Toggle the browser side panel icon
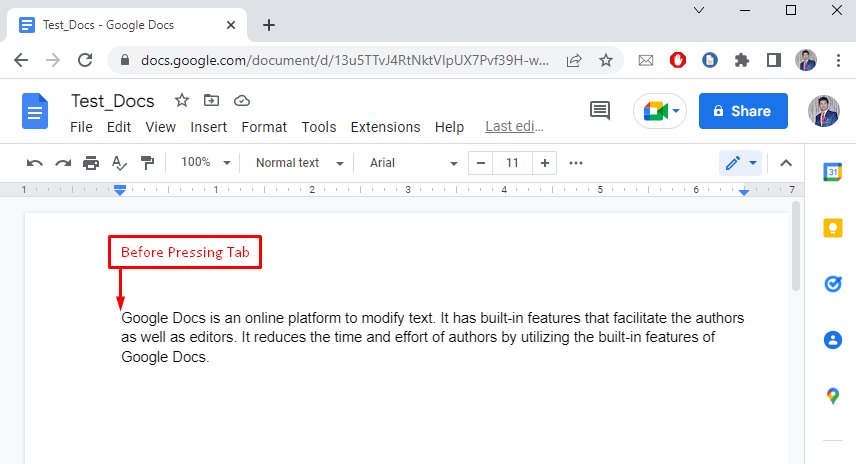 tap(774, 60)
